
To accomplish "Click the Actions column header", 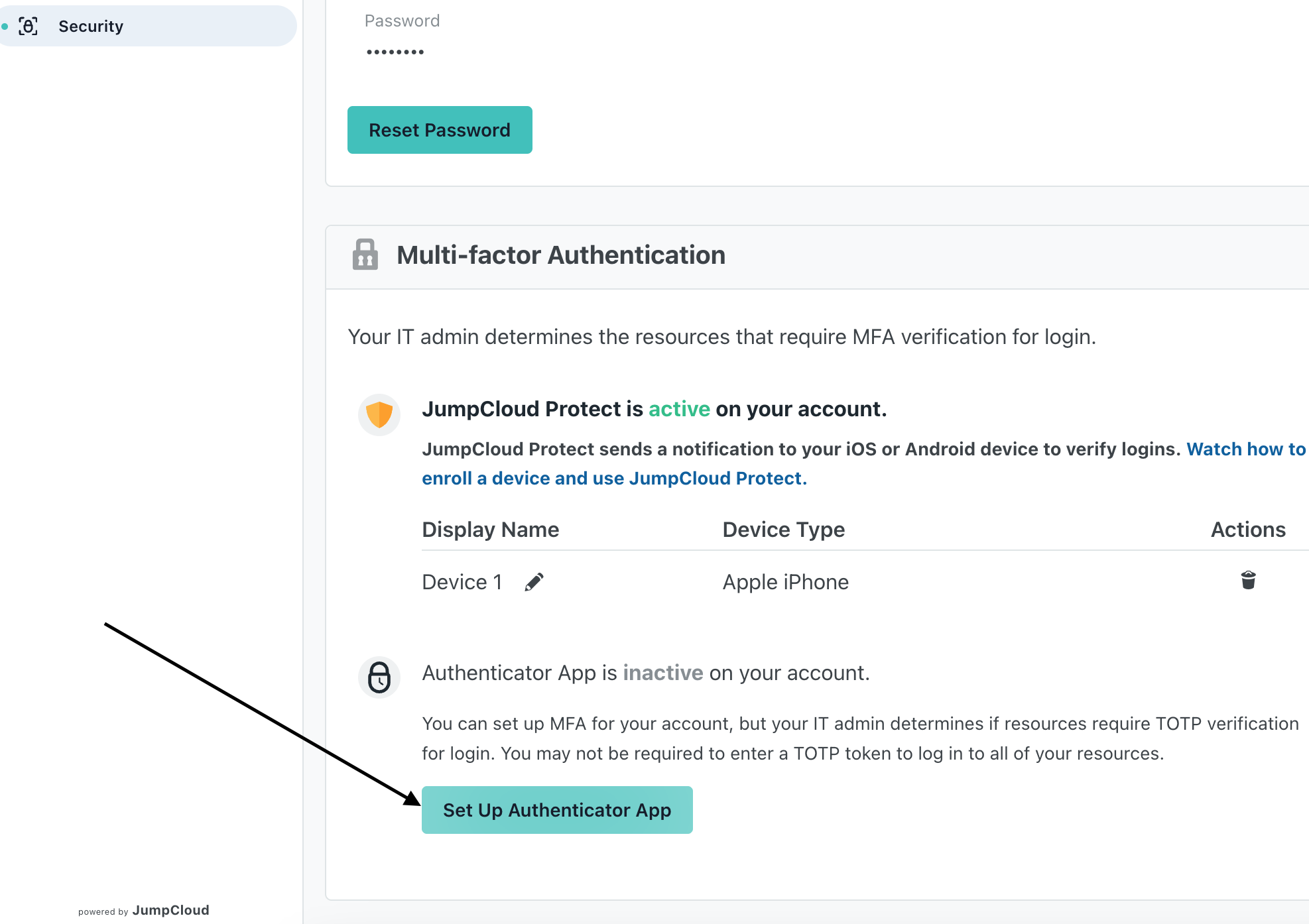I will tap(1248, 530).
